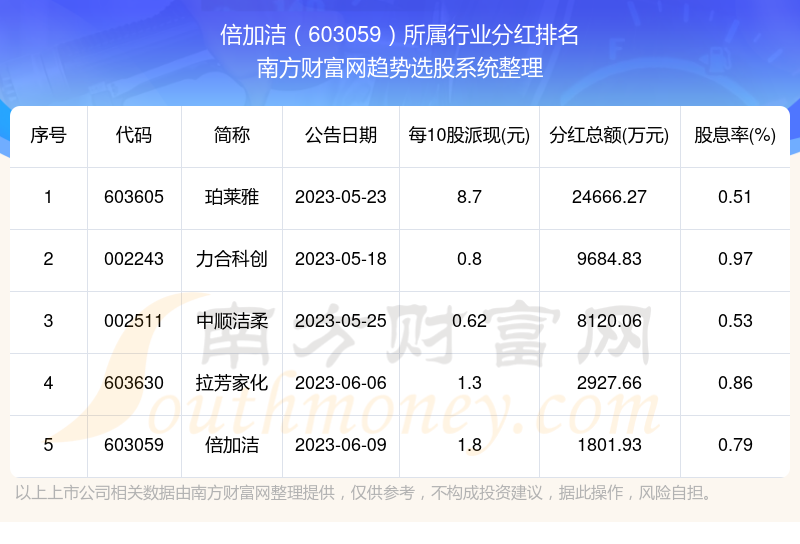Click the stock name 珀莱雅
This screenshot has width=800, height=544.
pos(232,197)
